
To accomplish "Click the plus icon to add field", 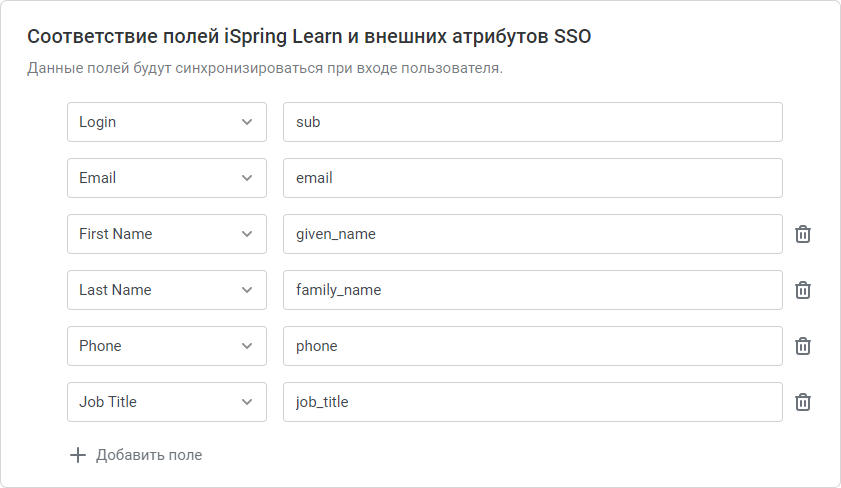I will click(x=78, y=455).
